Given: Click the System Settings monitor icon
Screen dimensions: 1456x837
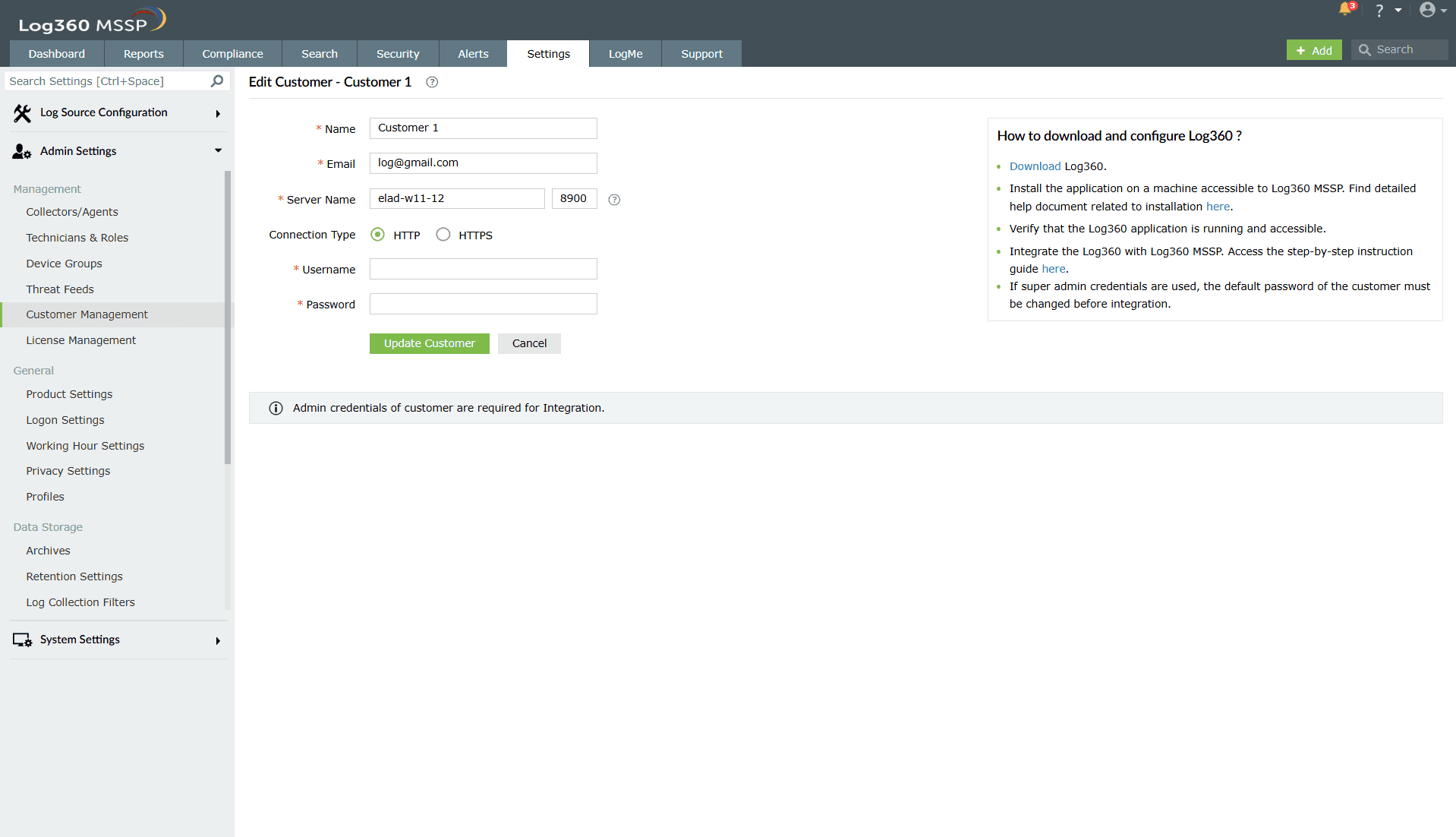Looking at the screenshot, I should coord(22,640).
